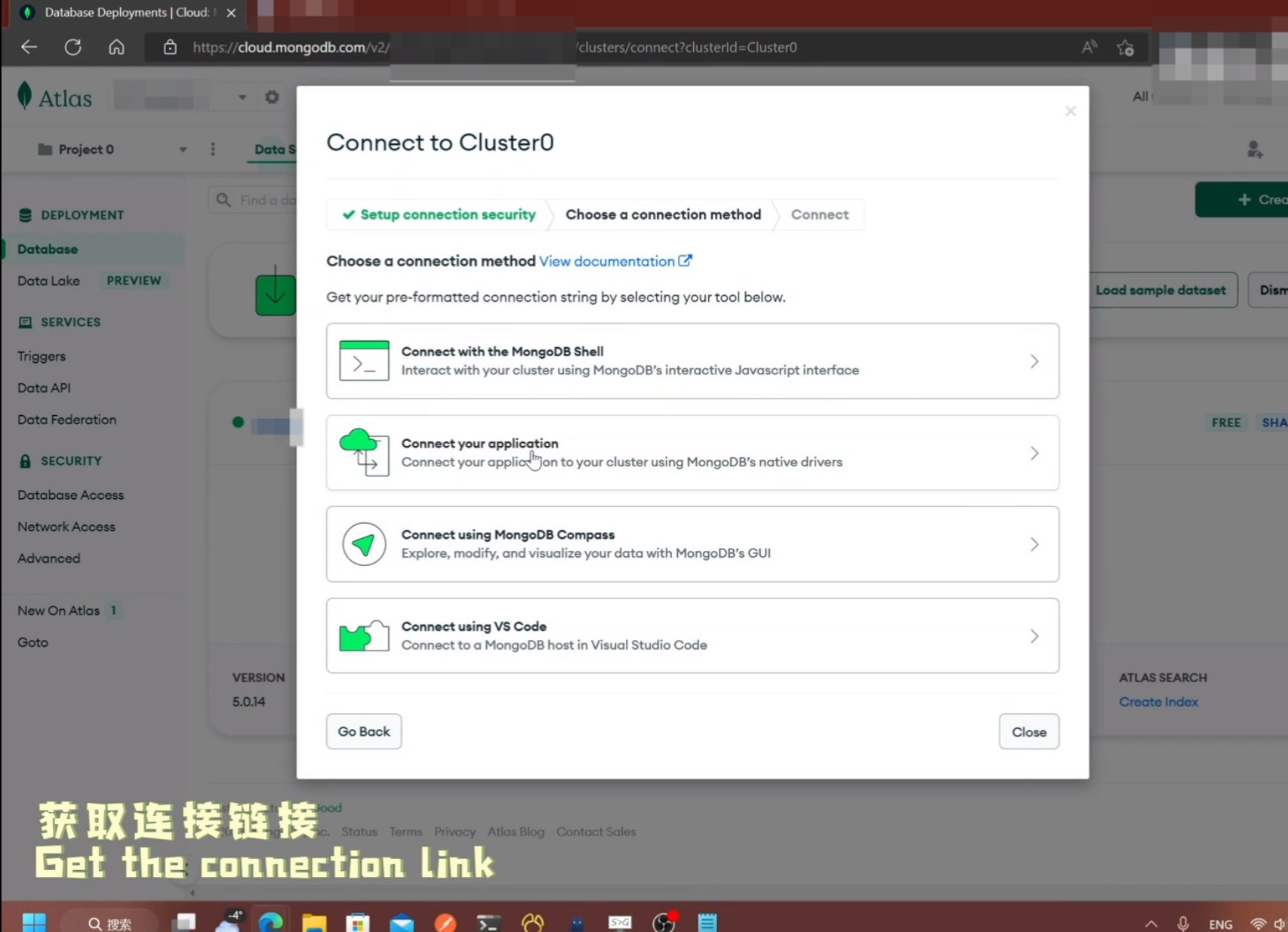The height and width of the screenshot is (932, 1288).
Task: Open the chevron for VS Code option
Action: coord(1034,636)
